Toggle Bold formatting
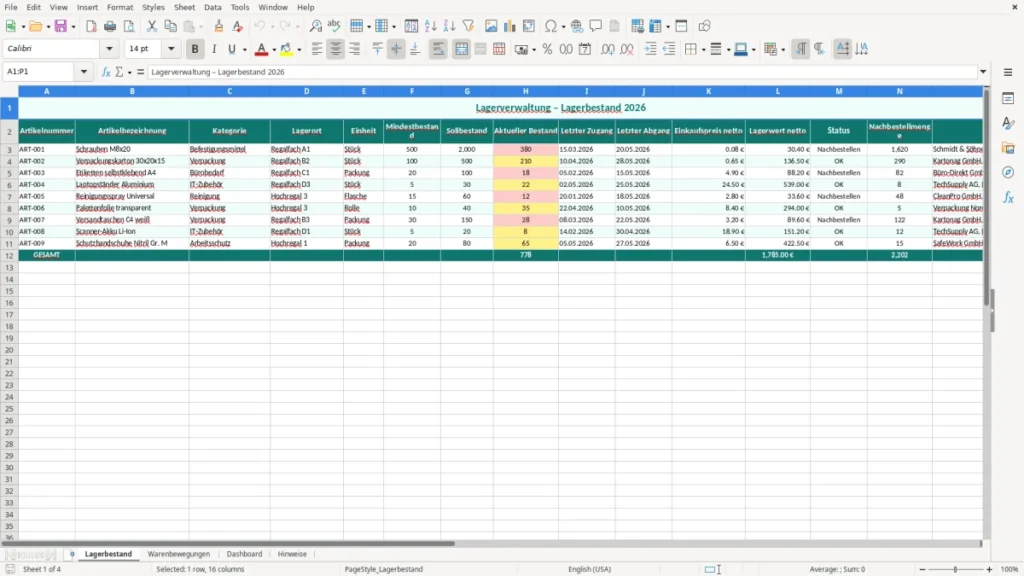 [195, 49]
